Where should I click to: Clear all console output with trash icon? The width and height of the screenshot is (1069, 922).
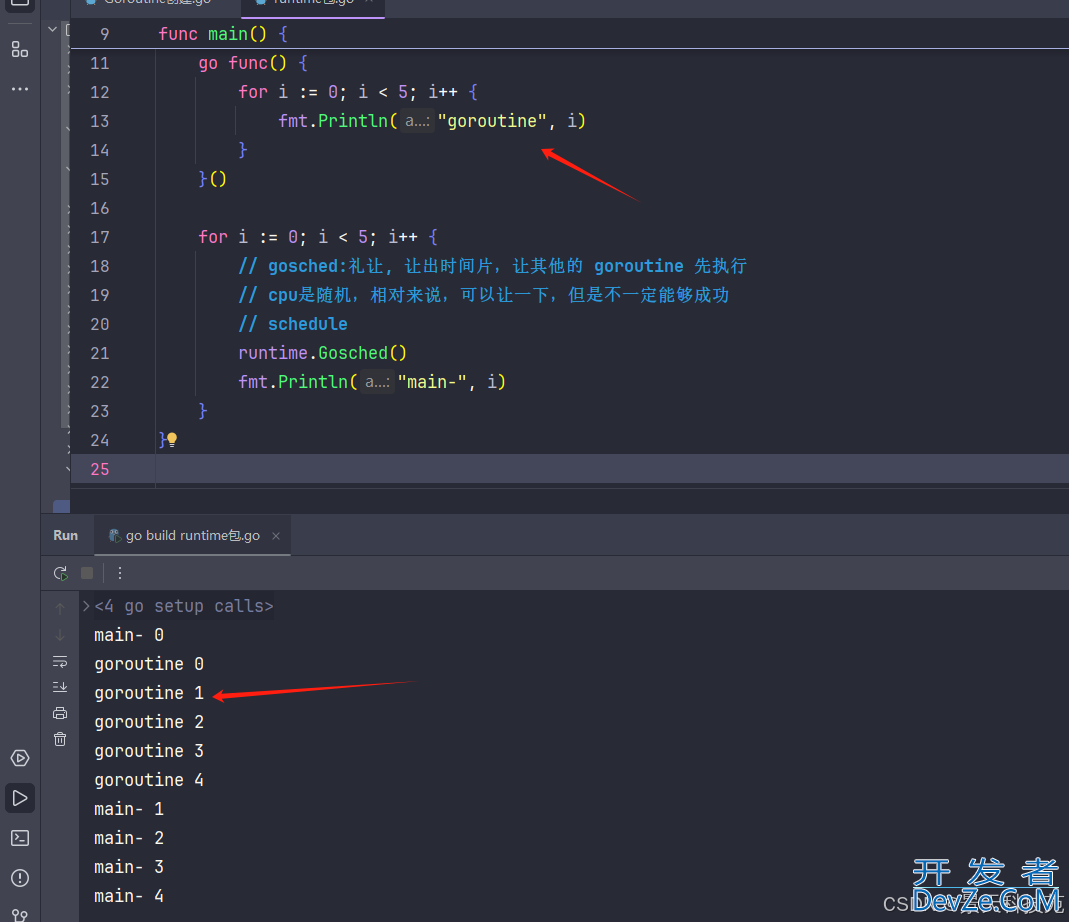point(60,739)
